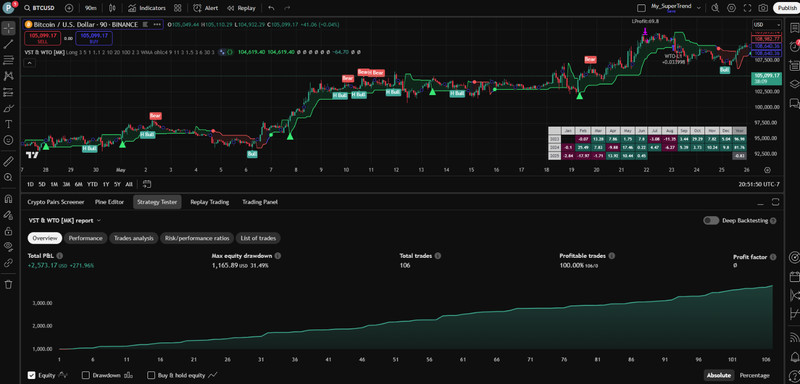Toggle hide all drawings eye icon
The width and height of the screenshot is (800, 384).
click(8, 247)
